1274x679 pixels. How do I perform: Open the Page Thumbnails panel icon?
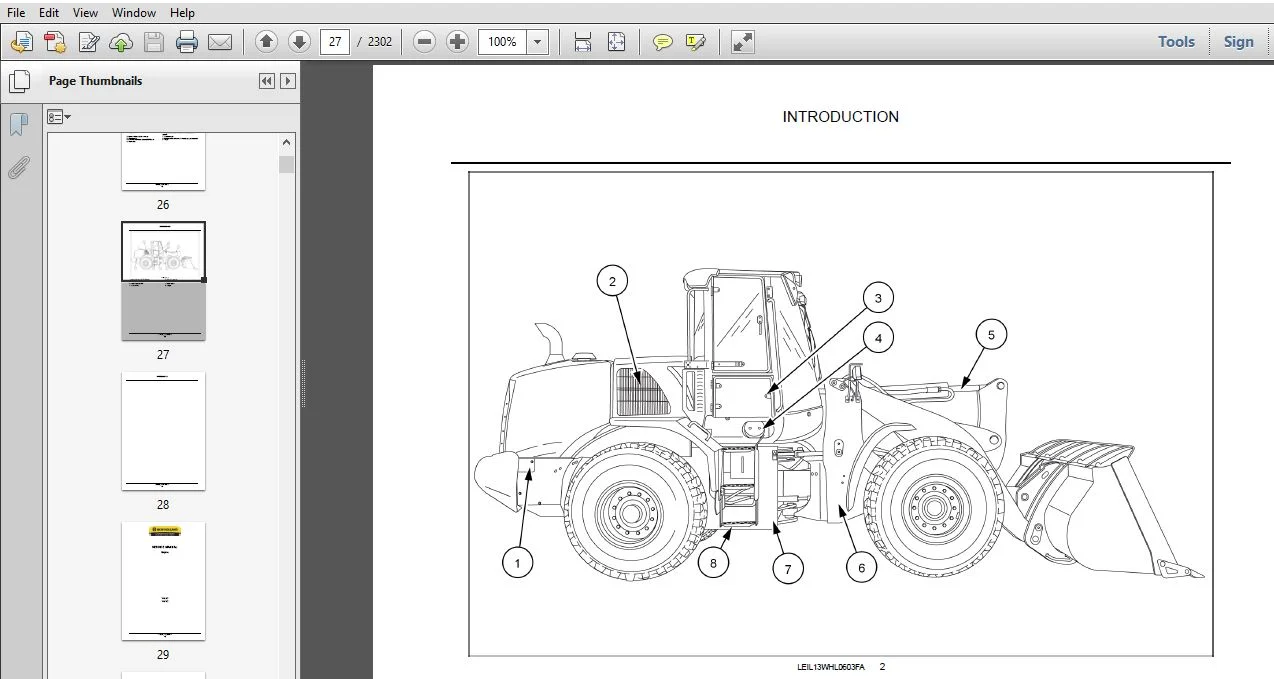(20, 82)
